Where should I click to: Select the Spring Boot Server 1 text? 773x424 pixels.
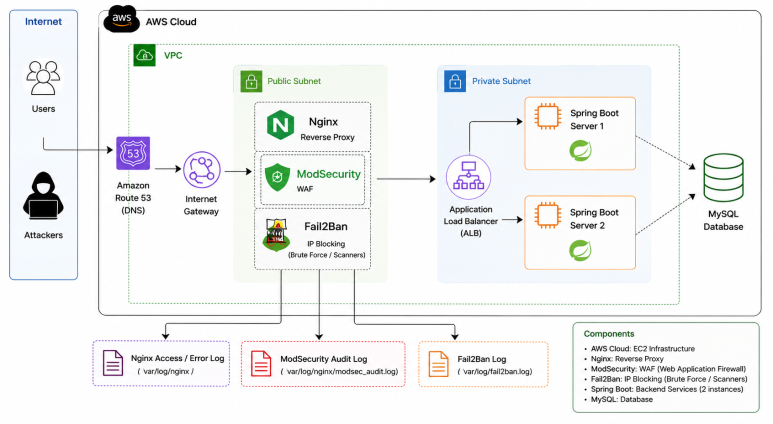pos(594,119)
